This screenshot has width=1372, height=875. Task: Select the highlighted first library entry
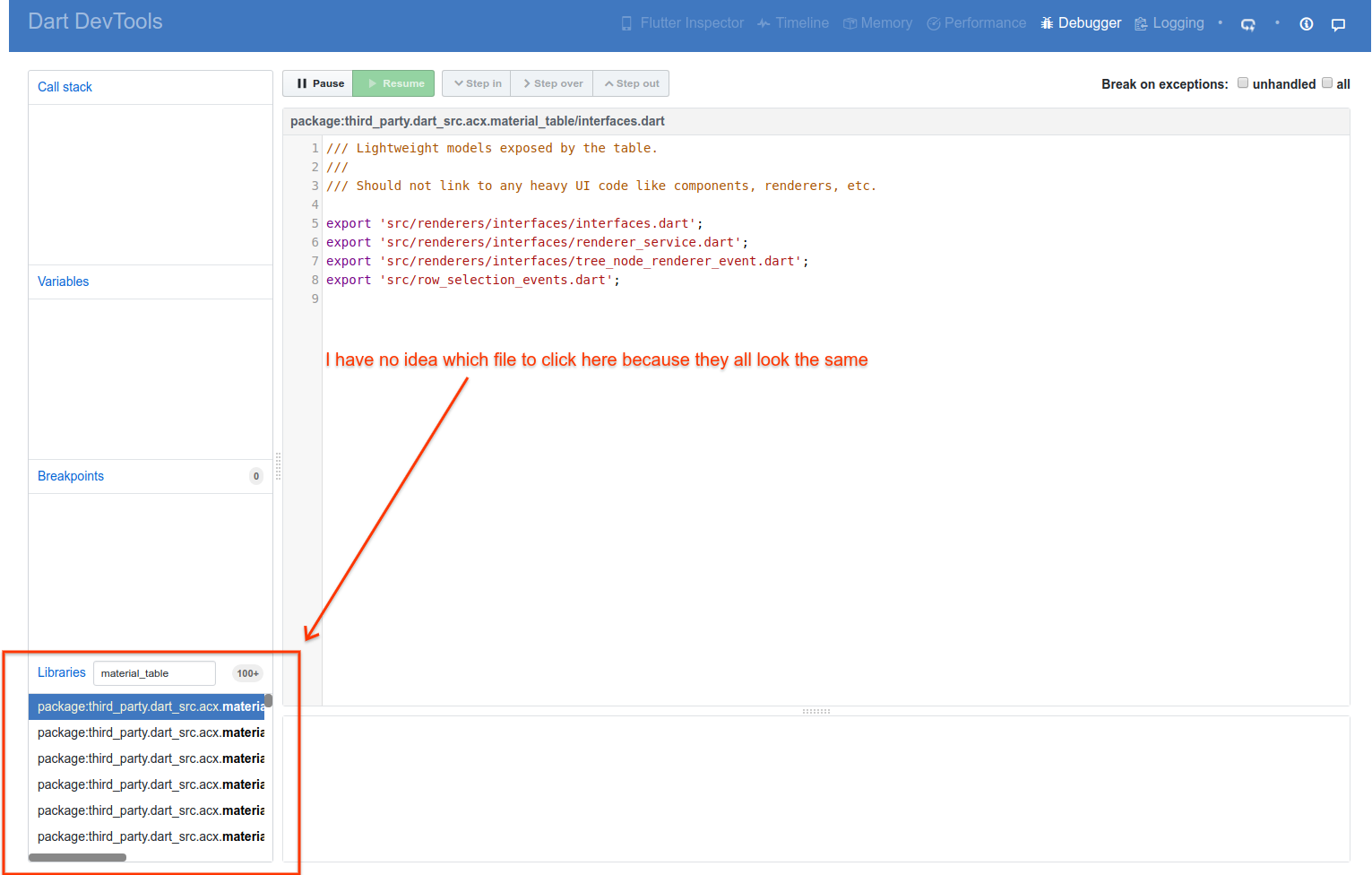tap(148, 706)
